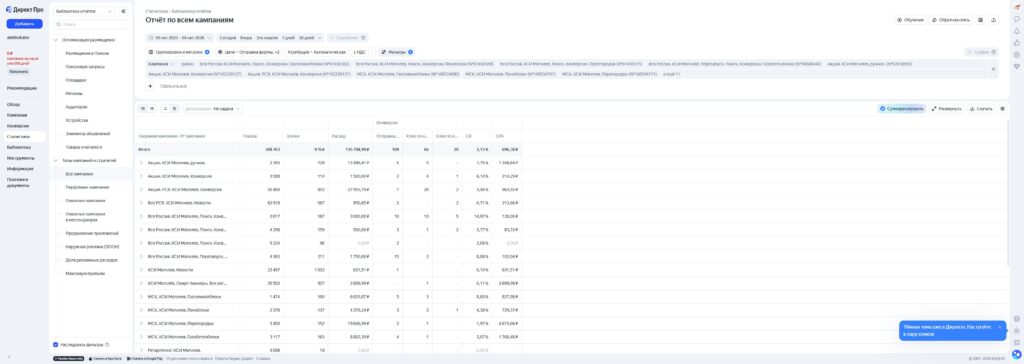
Task: Click the Директ Про logo
Action: click(x=24, y=10)
